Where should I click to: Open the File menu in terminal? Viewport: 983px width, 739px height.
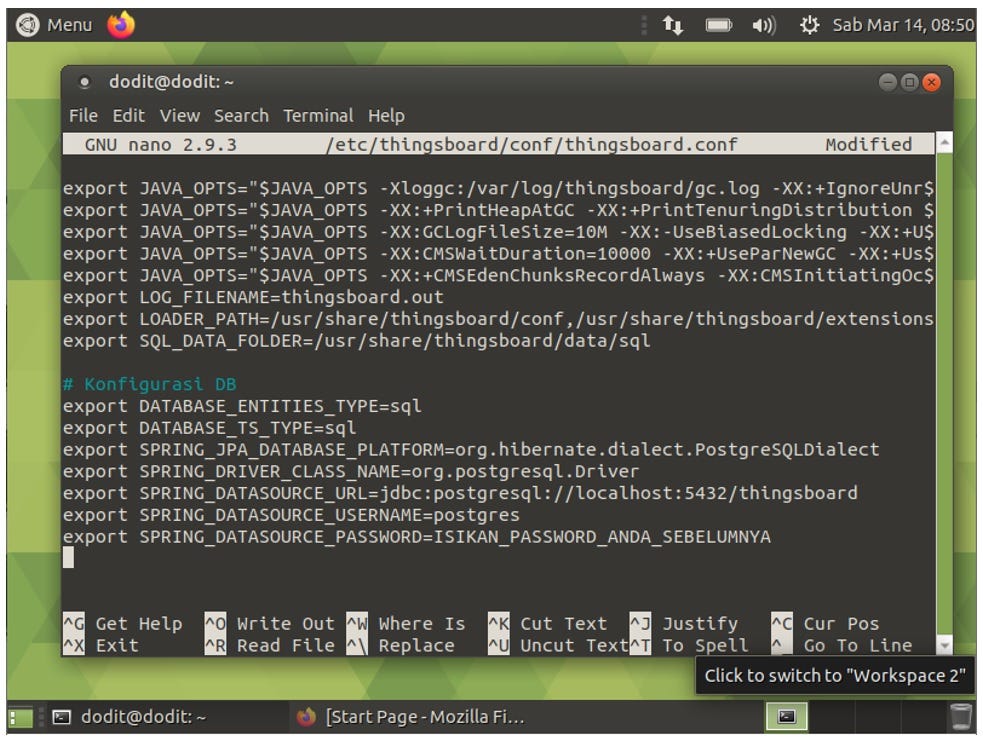pos(83,116)
